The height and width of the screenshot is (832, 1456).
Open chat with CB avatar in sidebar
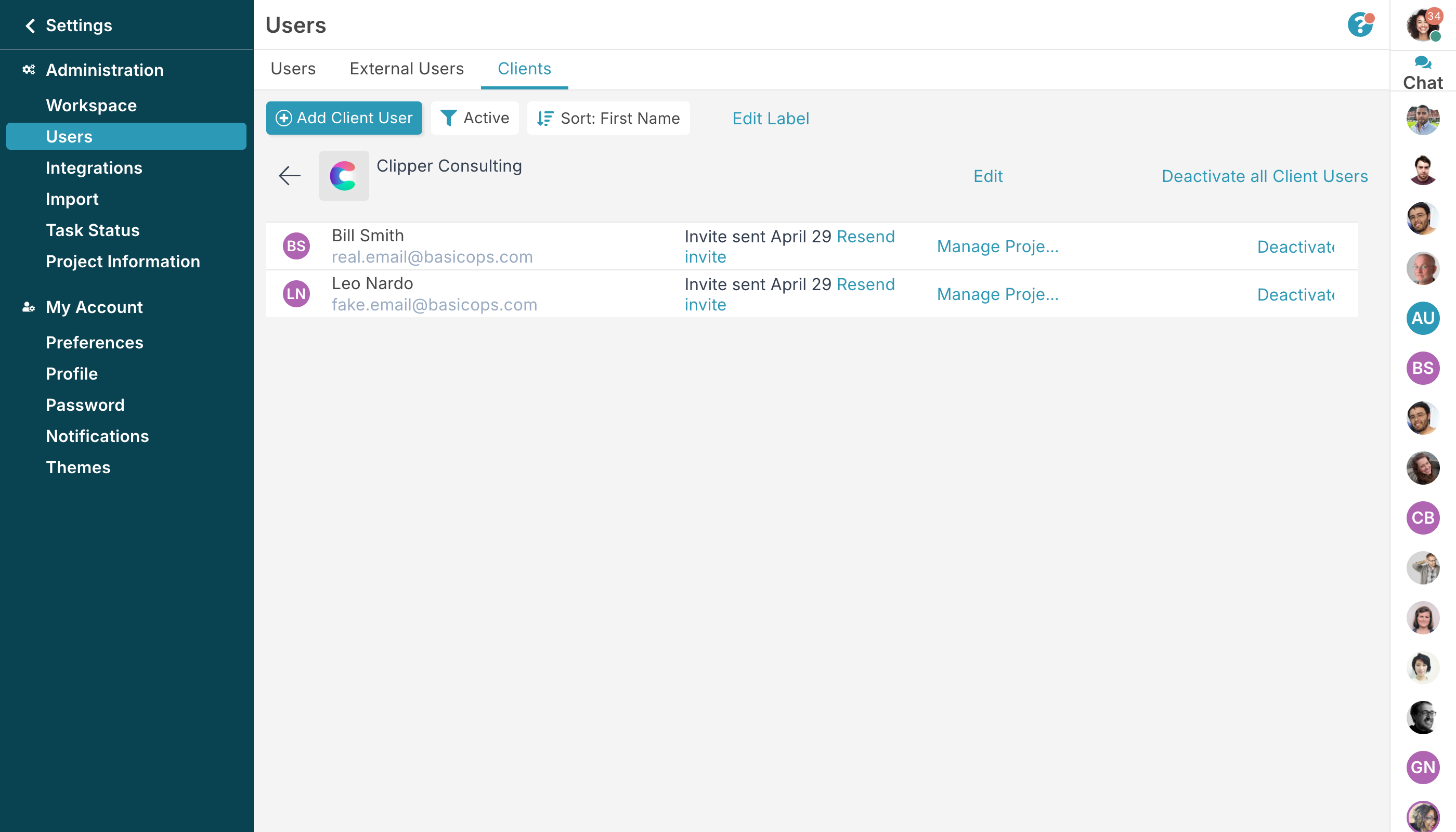click(x=1422, y=518)
